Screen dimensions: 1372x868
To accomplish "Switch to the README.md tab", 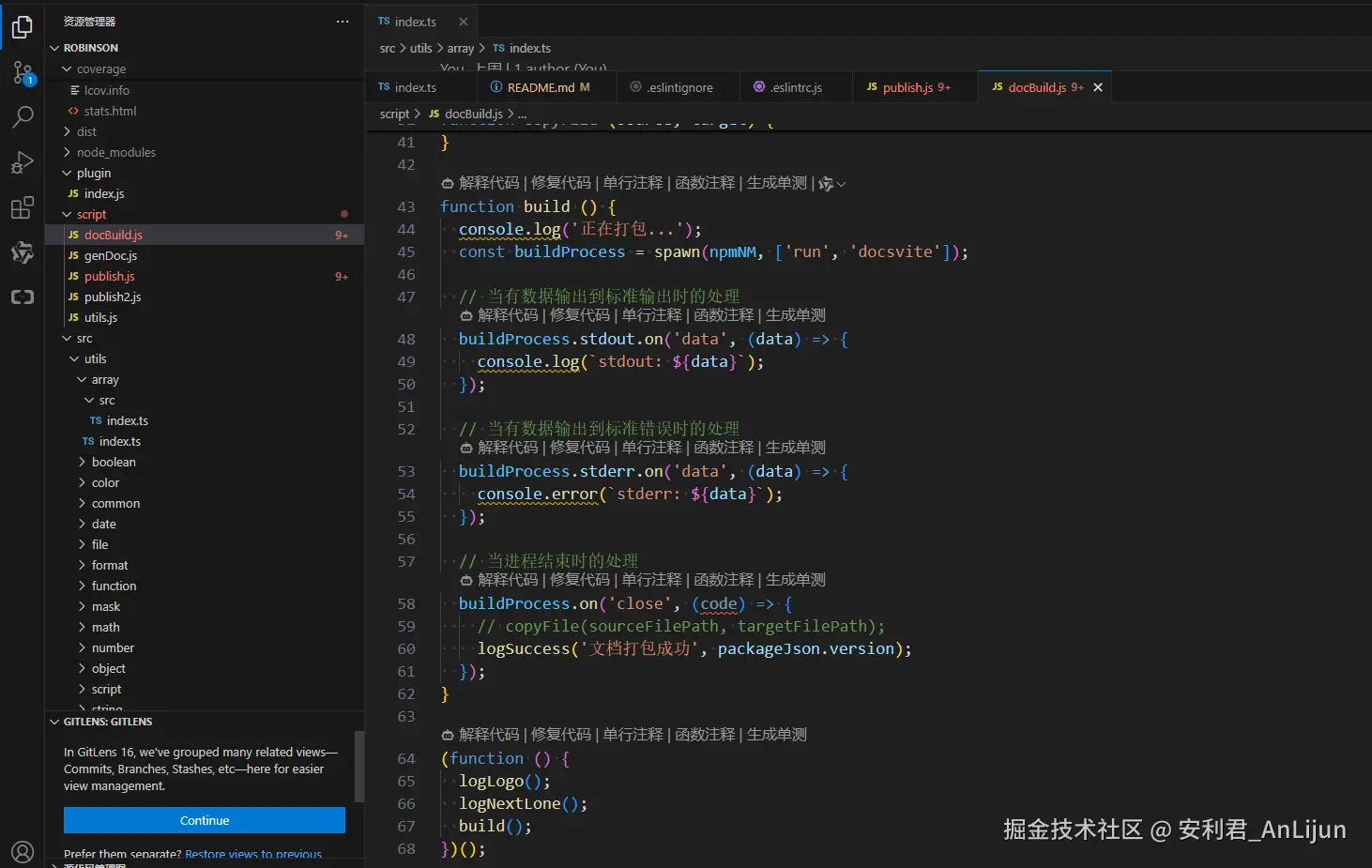I will 541,87.
